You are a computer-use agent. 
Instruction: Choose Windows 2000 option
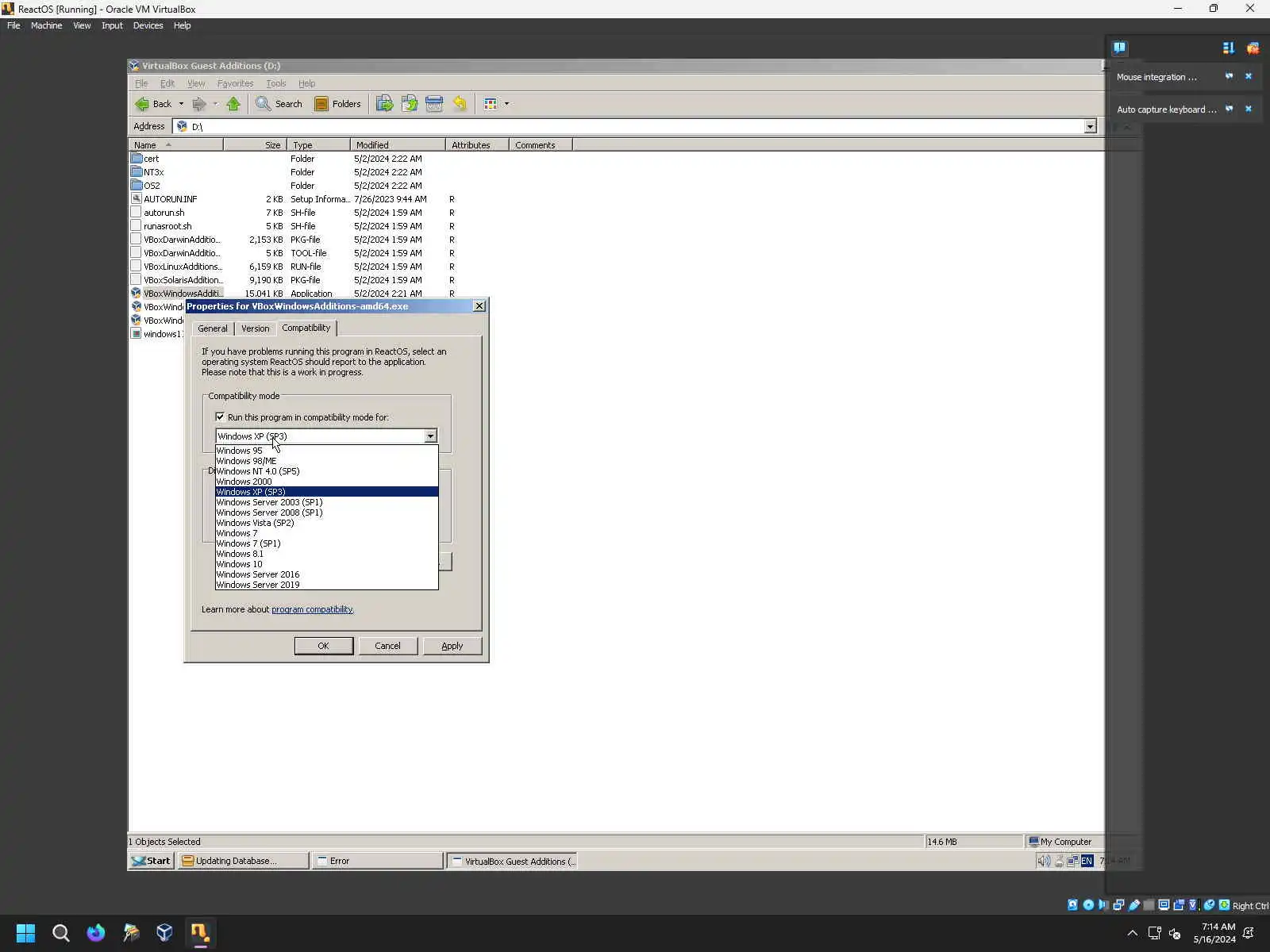pyautogui.click(x=326, y=482)
